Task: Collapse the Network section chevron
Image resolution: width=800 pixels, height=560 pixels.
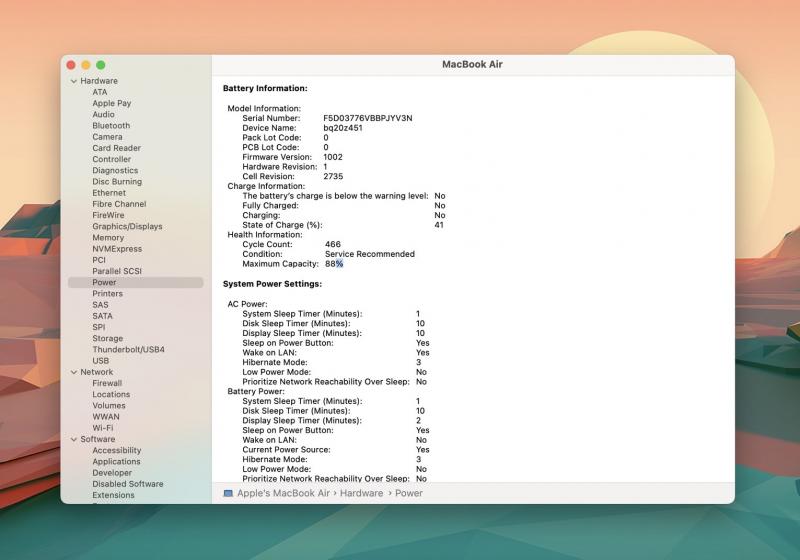Action: tap(74, 372)
